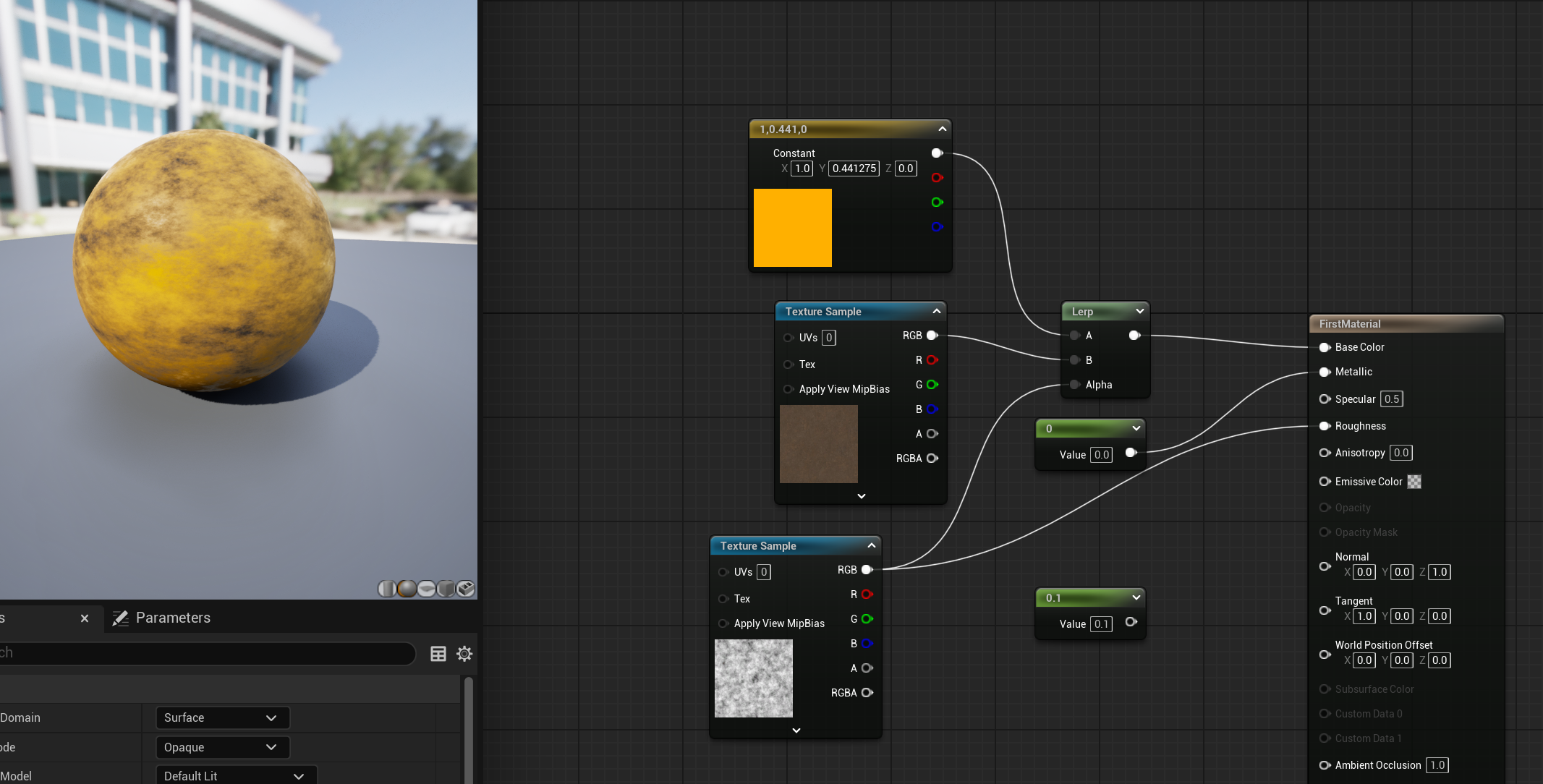1543x784 pixels.
Task: Select the FirstMaterial node title
Action: point(1350,324)
